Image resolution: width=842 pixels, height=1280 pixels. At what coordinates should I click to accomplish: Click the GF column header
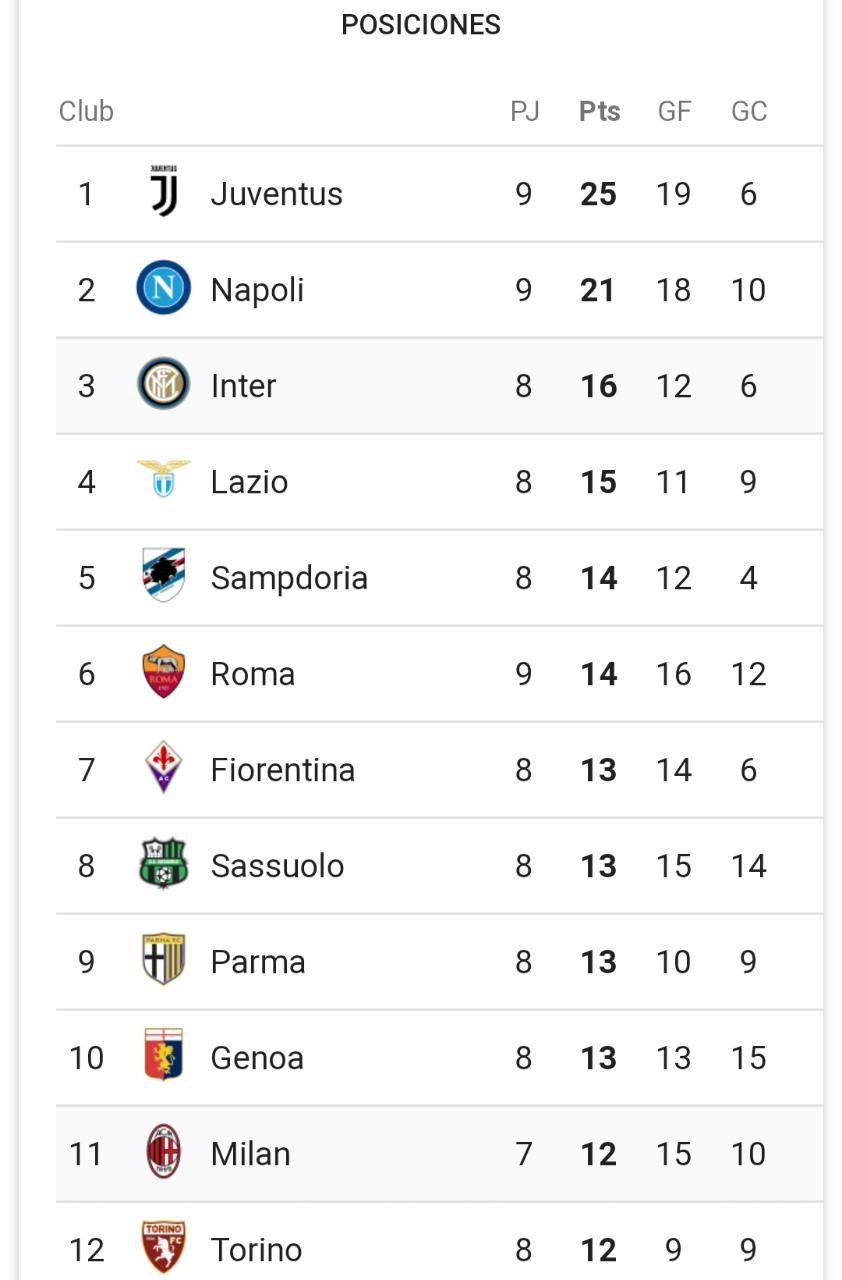[674, 111]
